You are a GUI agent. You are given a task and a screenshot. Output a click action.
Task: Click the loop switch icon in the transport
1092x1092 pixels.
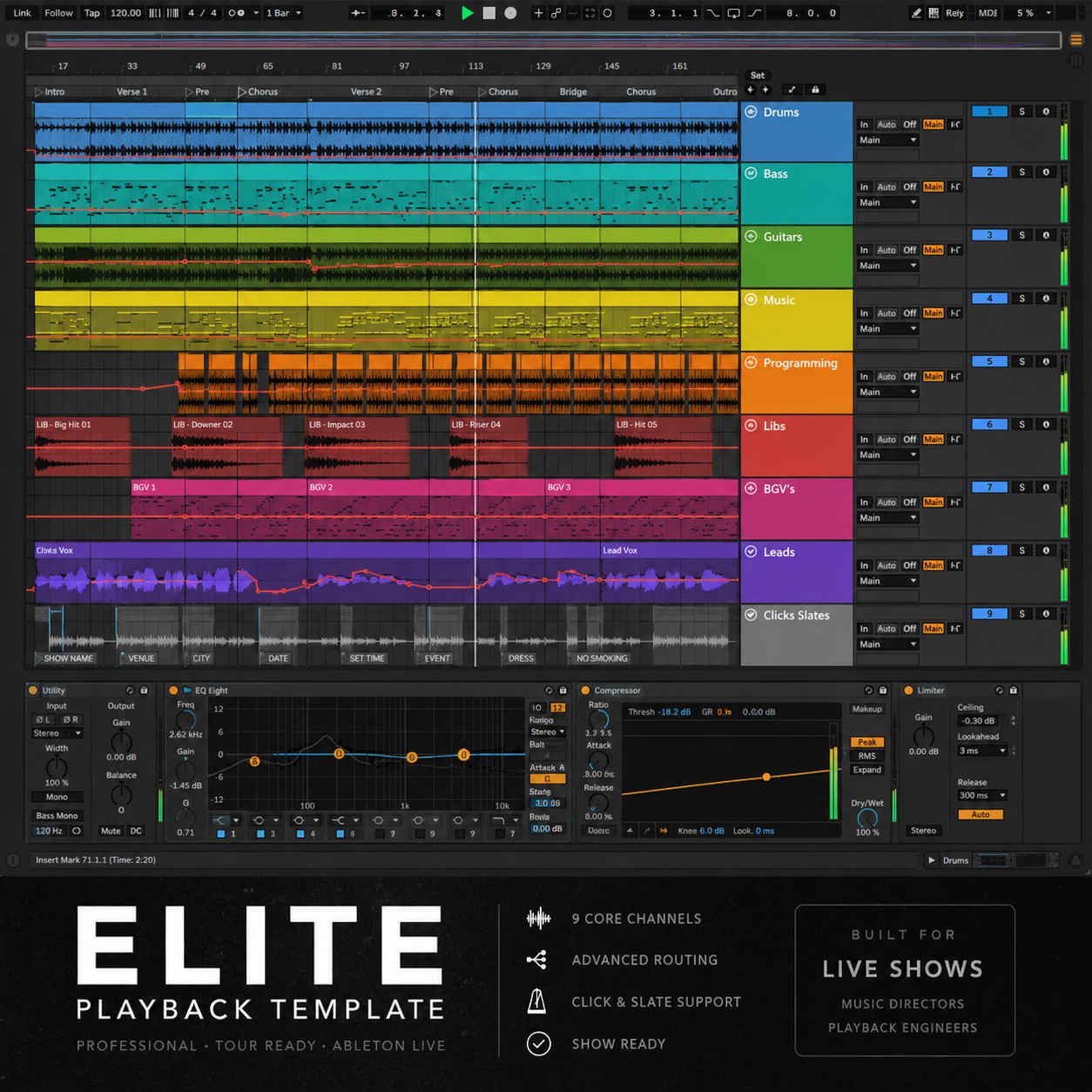[x=734, y=13]
